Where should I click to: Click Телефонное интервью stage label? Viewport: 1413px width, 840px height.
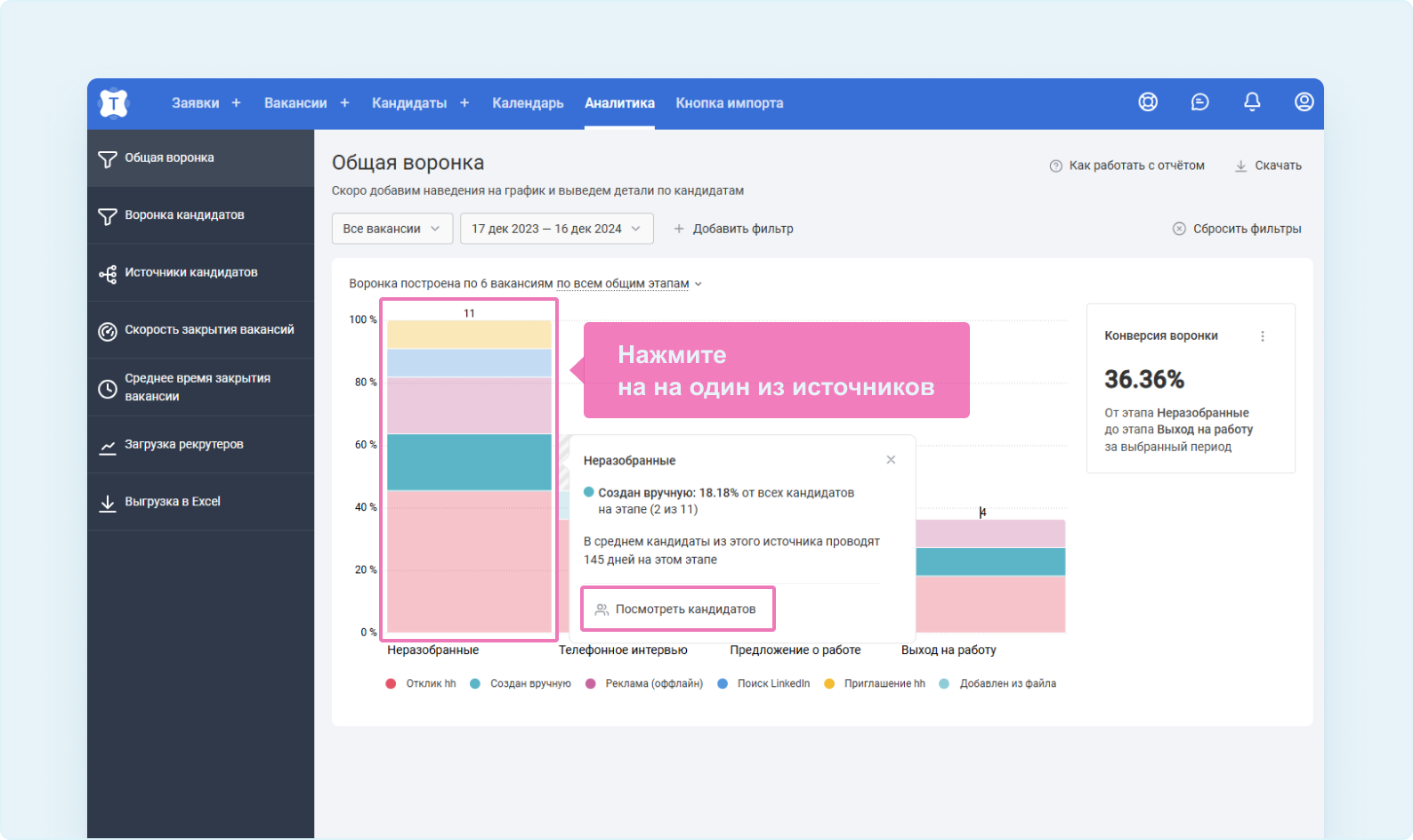point(623,650)
